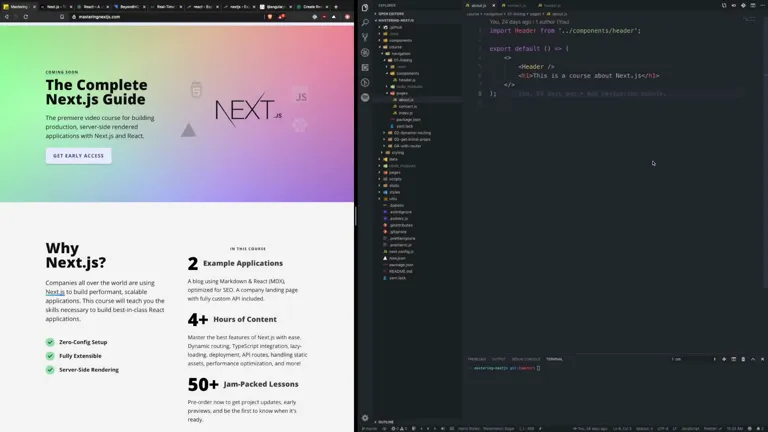Expand the 04-with-router folder
The height and width of the screenshot is (432, 768).
(407, 146)
